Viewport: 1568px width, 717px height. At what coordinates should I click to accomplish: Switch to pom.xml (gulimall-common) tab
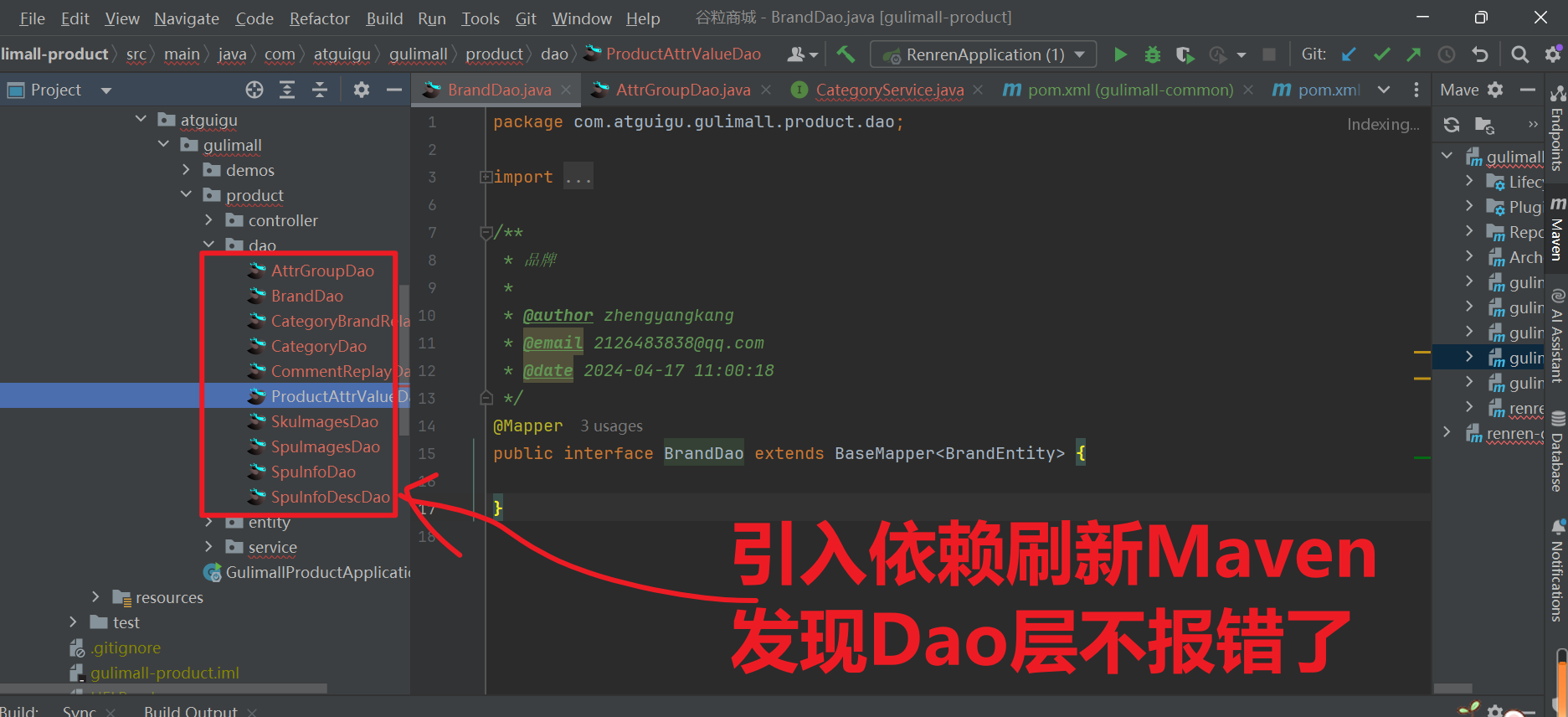(1131, 90)
